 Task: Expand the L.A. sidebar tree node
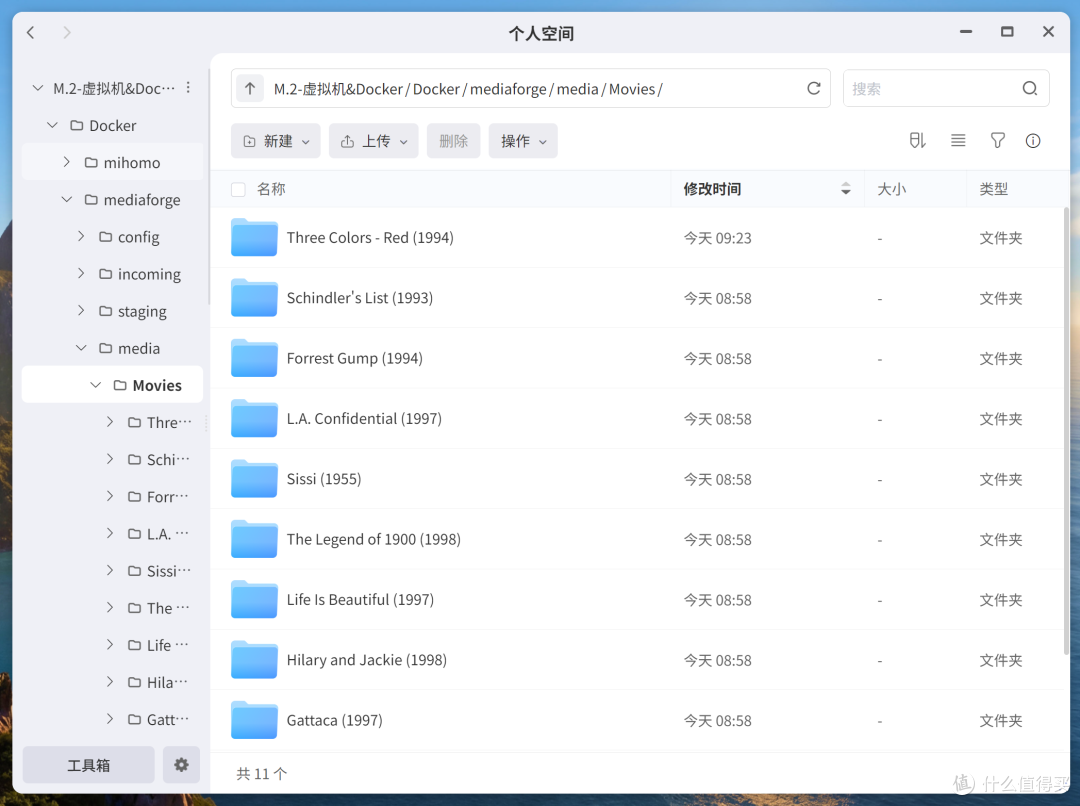coord(110,533)
